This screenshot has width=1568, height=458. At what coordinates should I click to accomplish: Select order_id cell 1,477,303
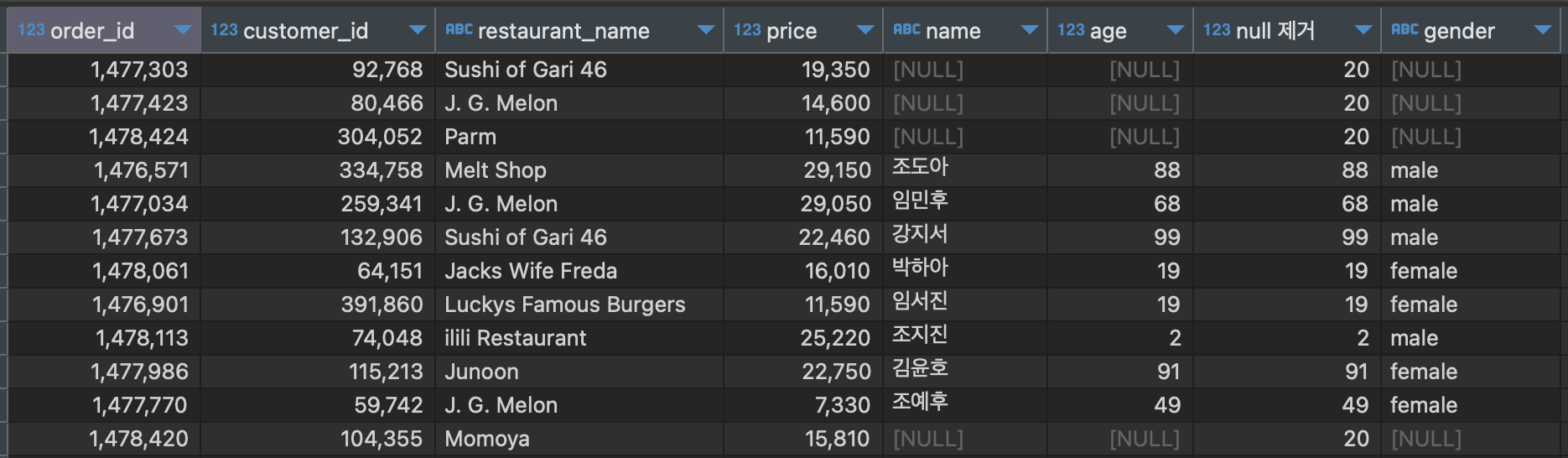pos(104,70)
